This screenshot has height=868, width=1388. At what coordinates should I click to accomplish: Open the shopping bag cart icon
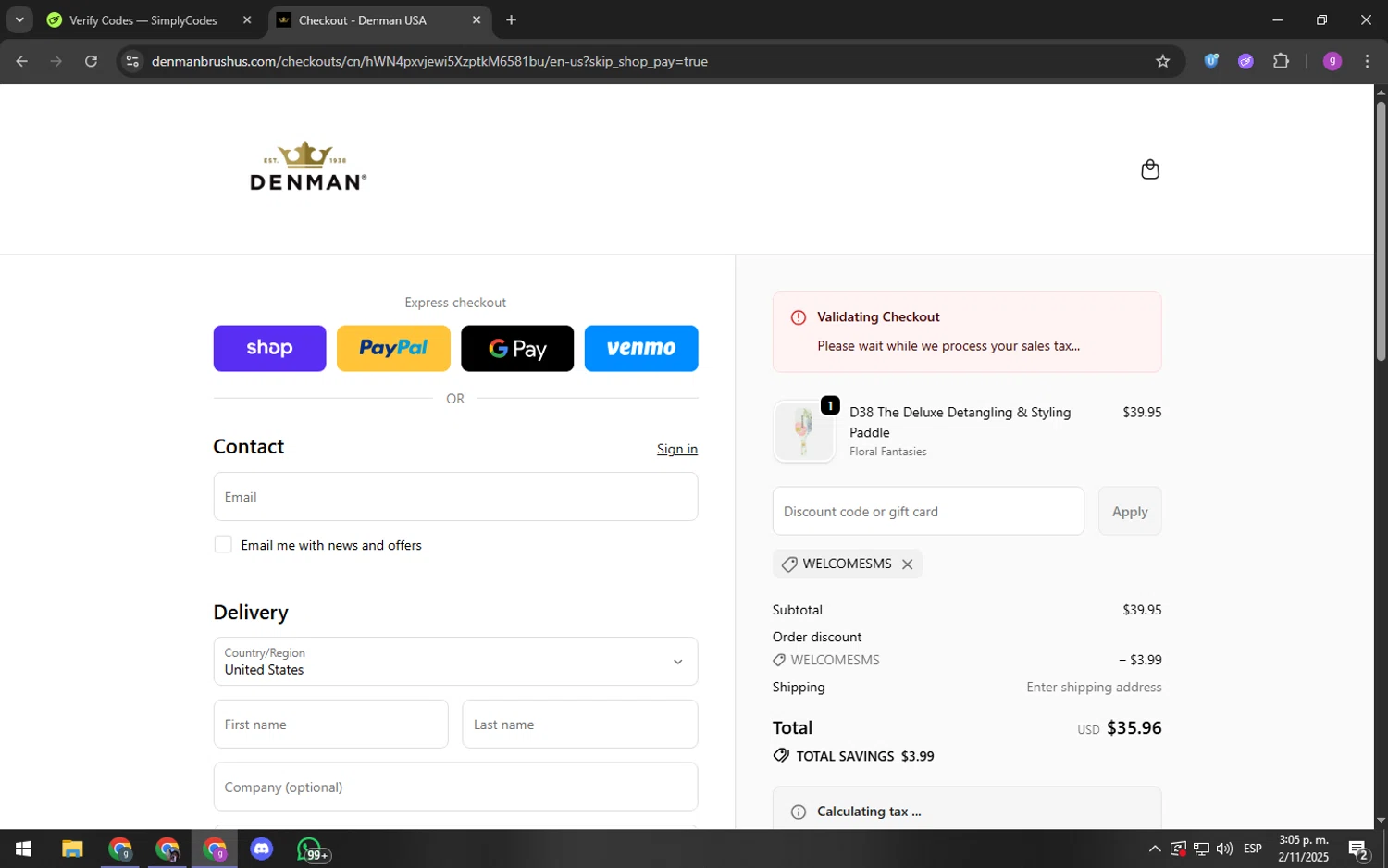pos(1149,169)
